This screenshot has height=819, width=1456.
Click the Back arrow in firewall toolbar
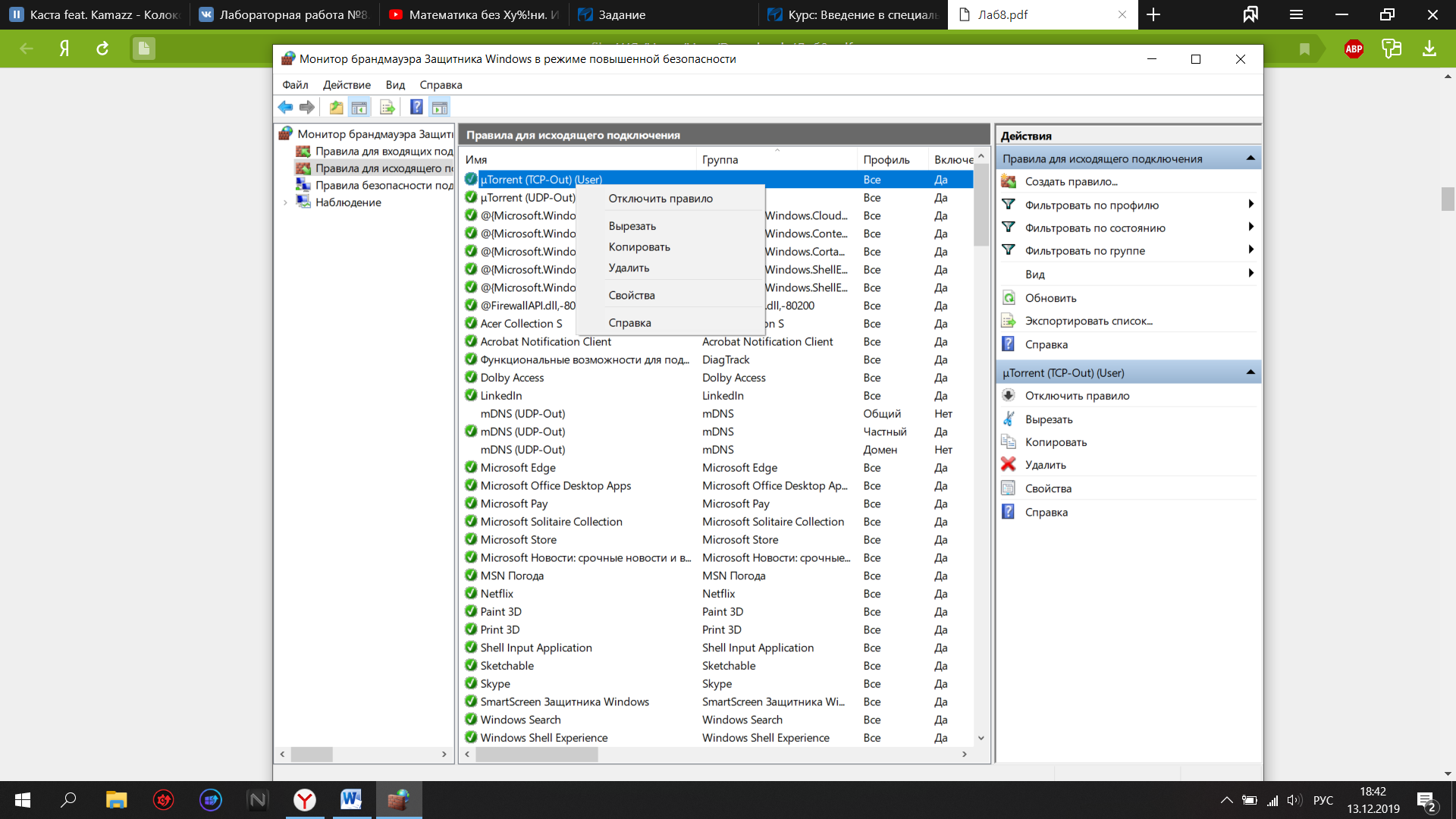pos(285,107)
